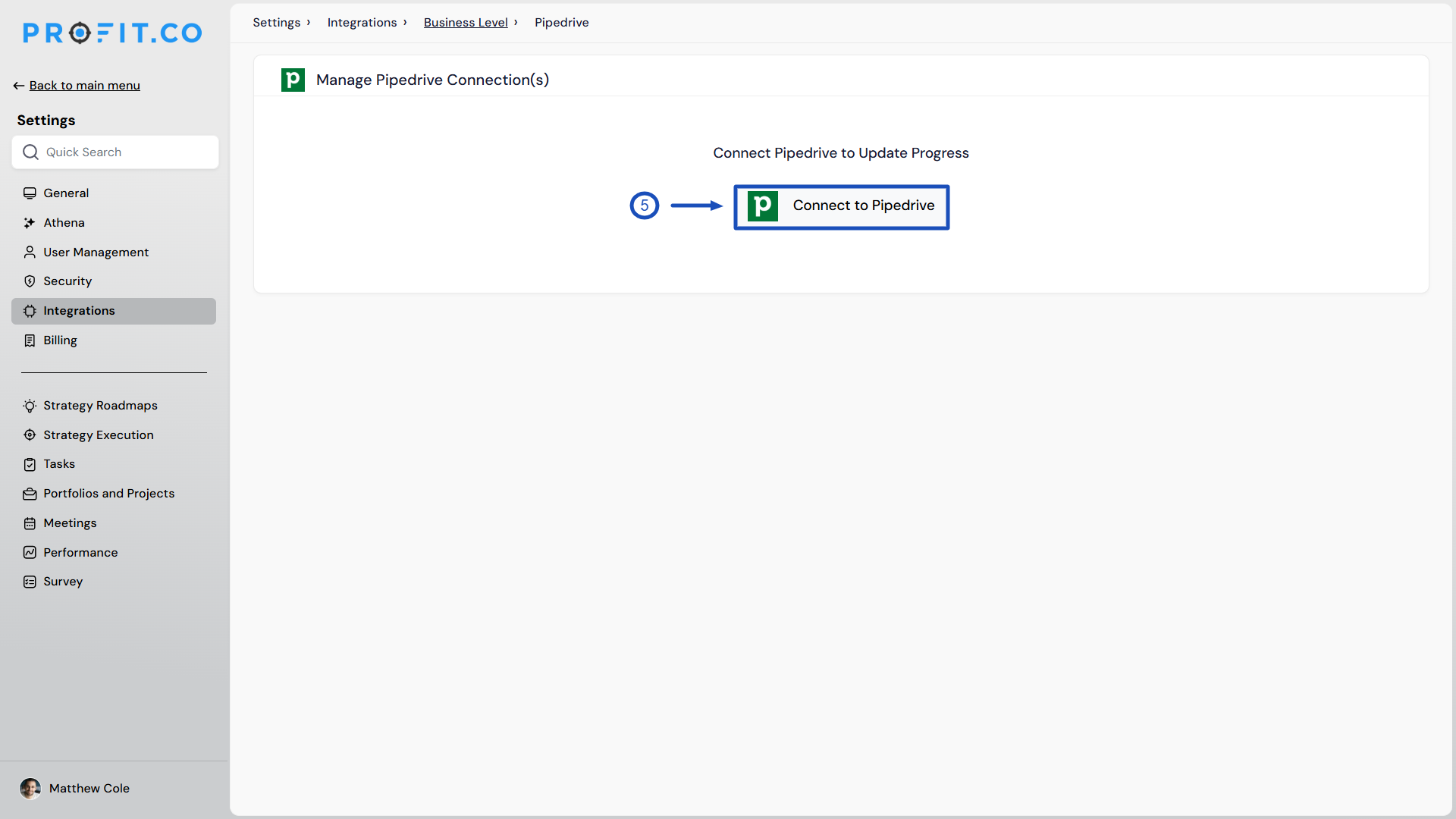Open the Security settings
This screenshot has width=1456, height=819.
pyautogui.click(x=114, y=281)
